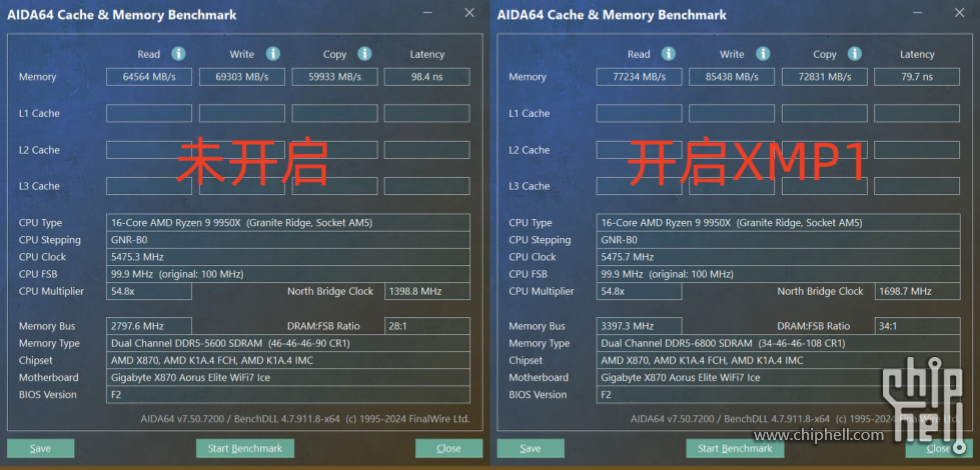Select memory copy value 59933 MB/s
980x470 pixels.
click(334, 77)
